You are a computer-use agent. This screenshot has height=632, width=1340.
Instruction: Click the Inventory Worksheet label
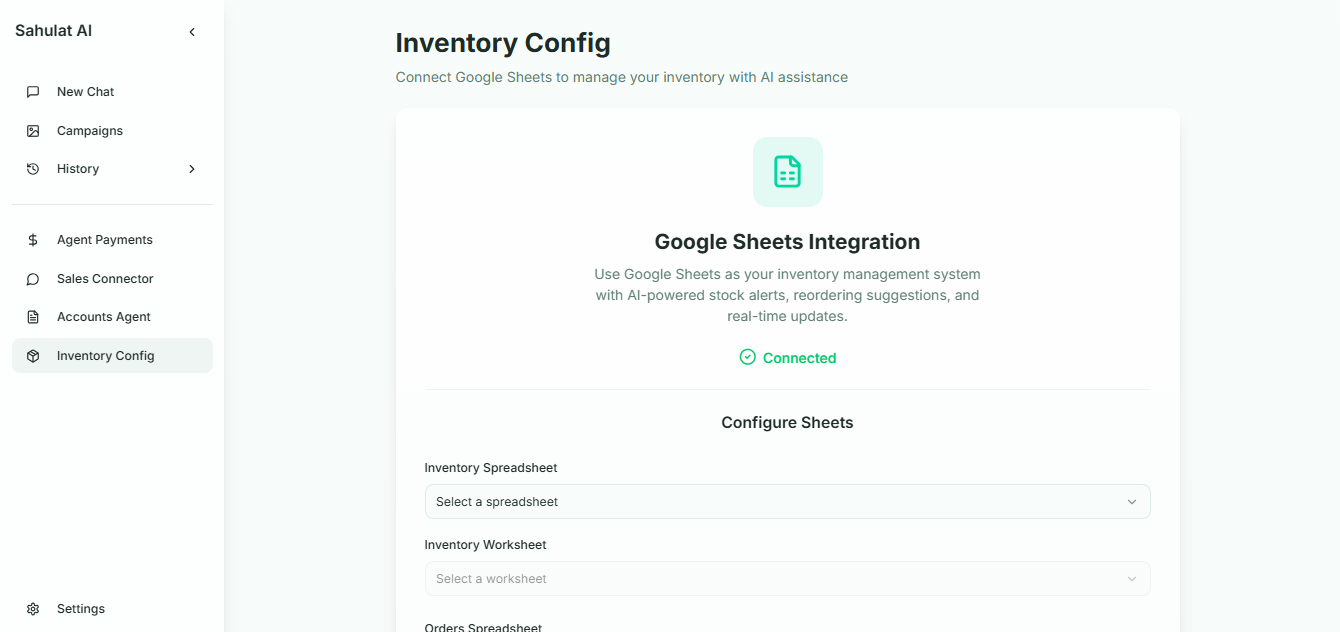tap(485, 545)
